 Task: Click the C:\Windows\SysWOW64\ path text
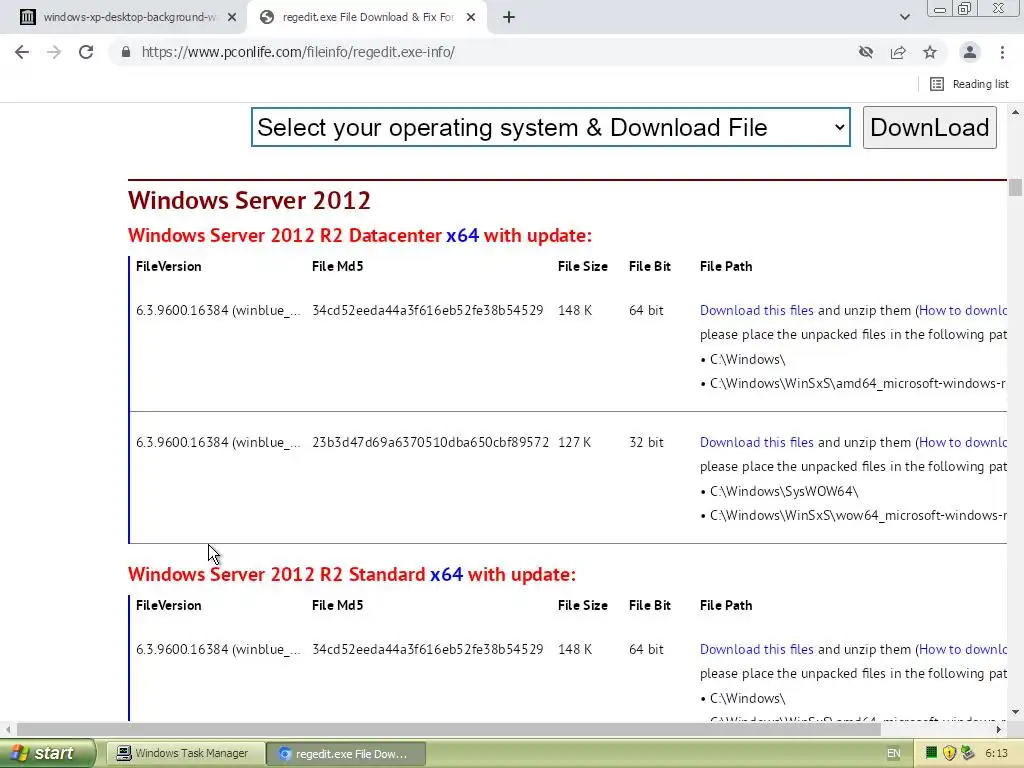pos(784,491)
